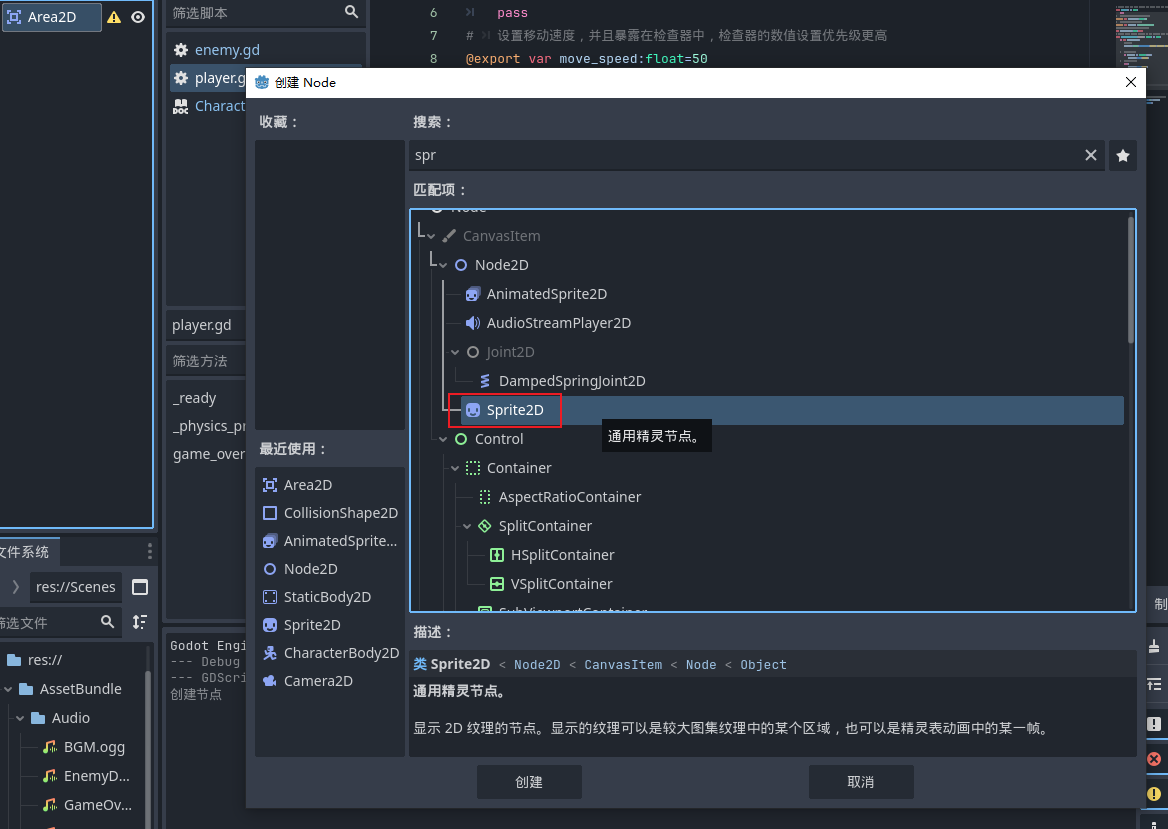Select AnimatedSprite2D in the match list
The width and height of the screenshot is (1168, 829).
pos(547,293)
